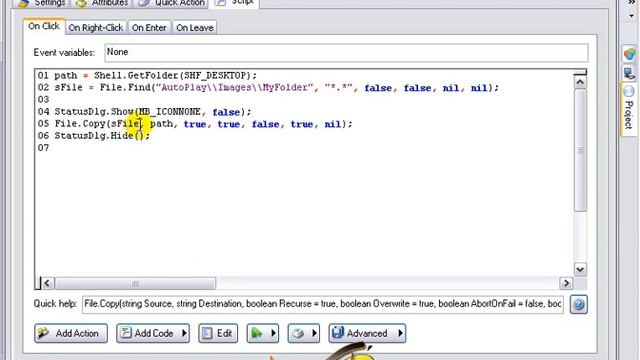The width and height of the screenshot is (640, 360).
Task: Click the Add Code script icon
Action: [125, 333]
